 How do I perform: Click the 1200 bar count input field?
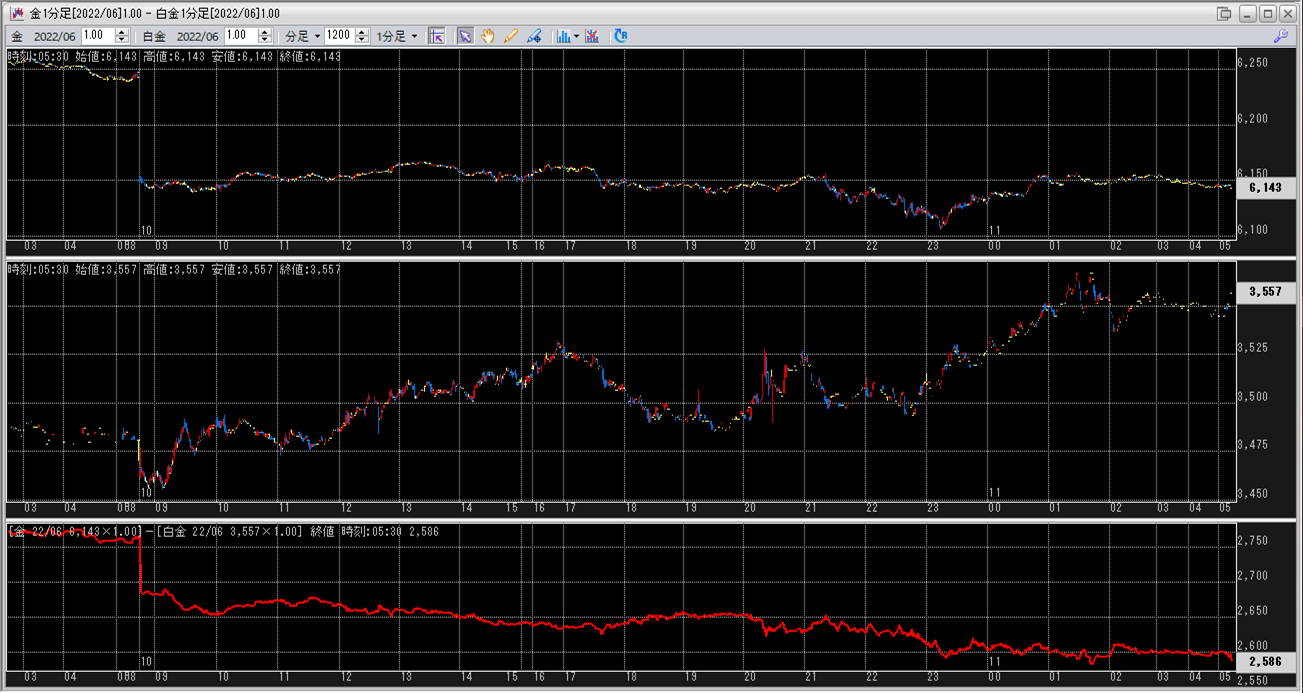tap(339, 36)
